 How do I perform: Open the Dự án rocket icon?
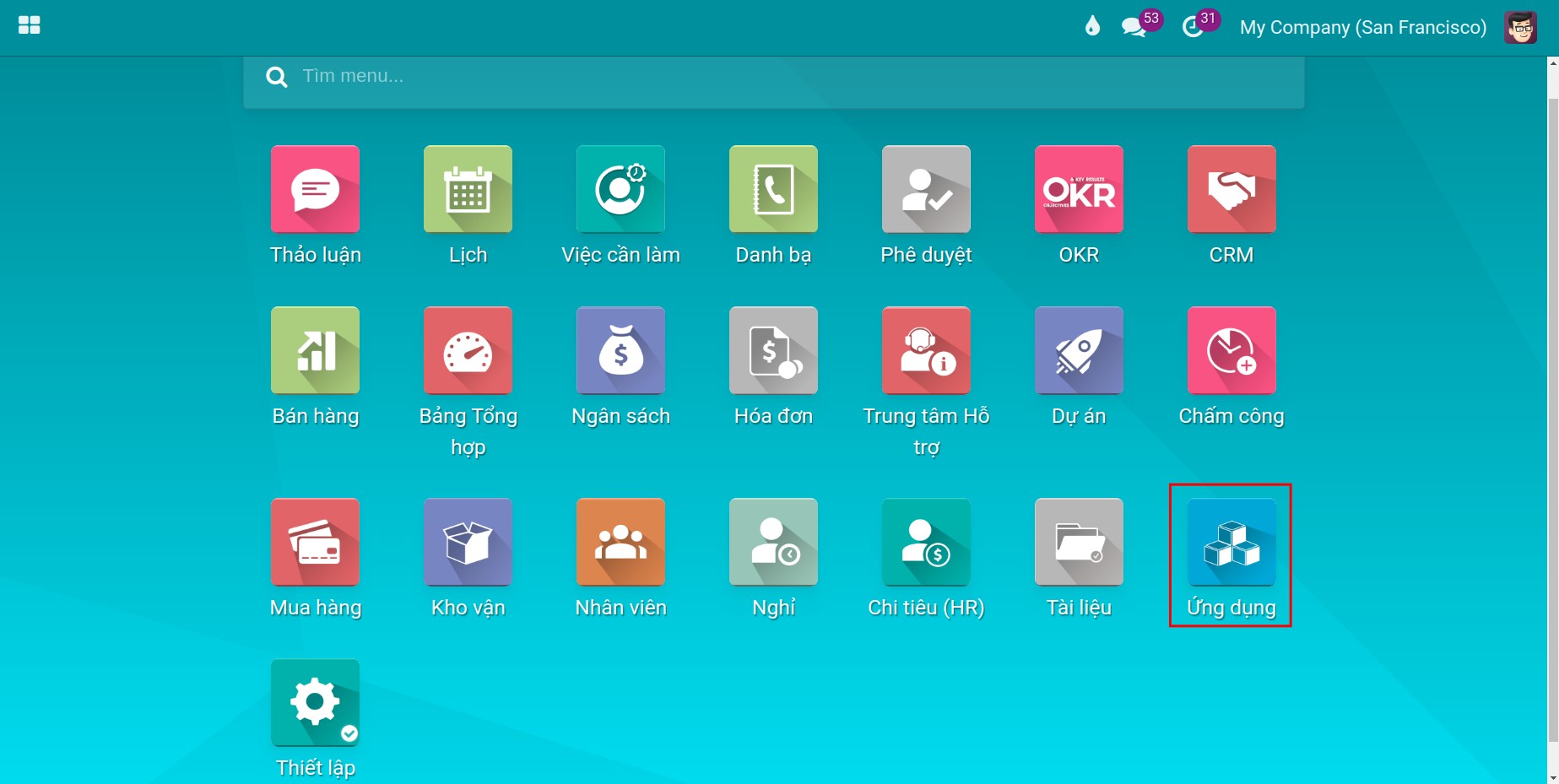[1079, 350]
